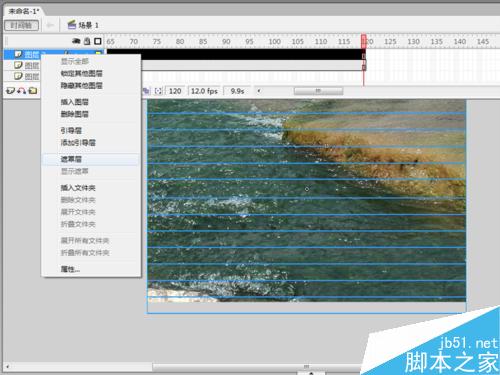Click the stage scroll-left arrow below the stage

click(7, 367)
